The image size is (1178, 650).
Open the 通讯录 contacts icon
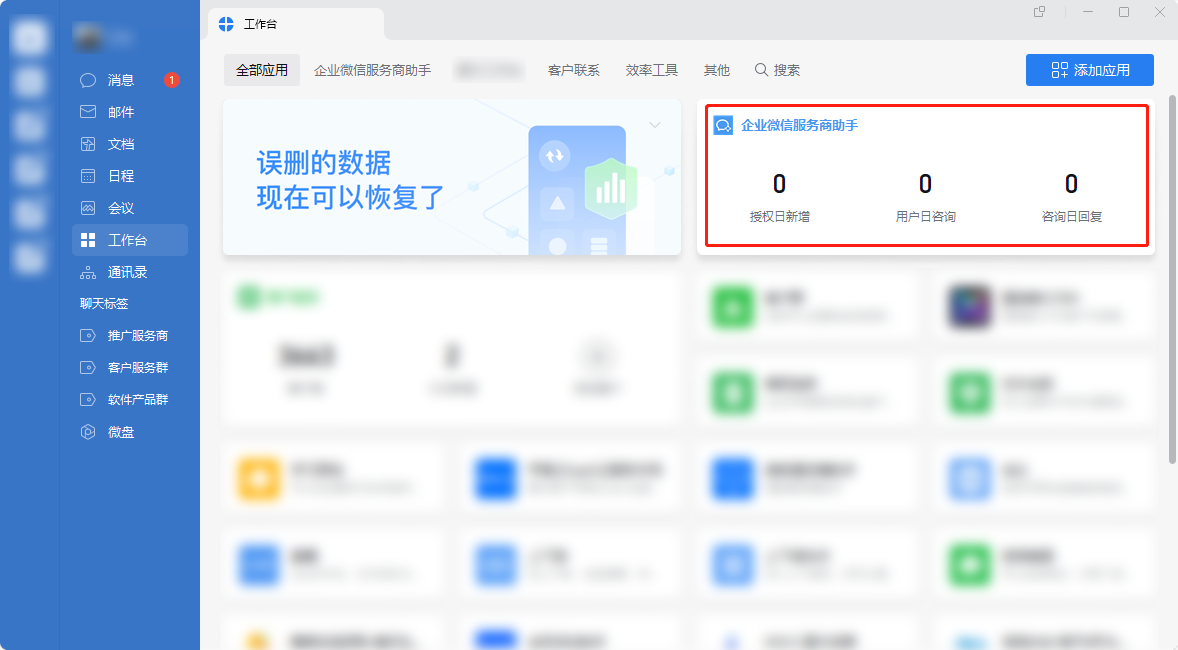88,272
